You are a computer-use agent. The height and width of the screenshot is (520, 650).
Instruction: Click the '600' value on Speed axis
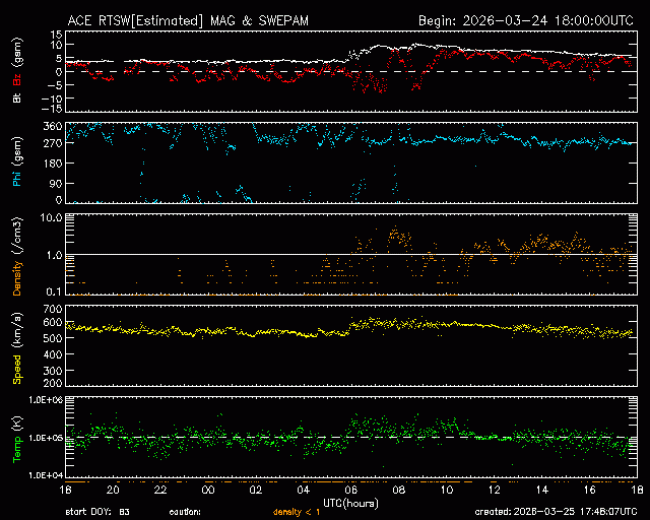53,322
